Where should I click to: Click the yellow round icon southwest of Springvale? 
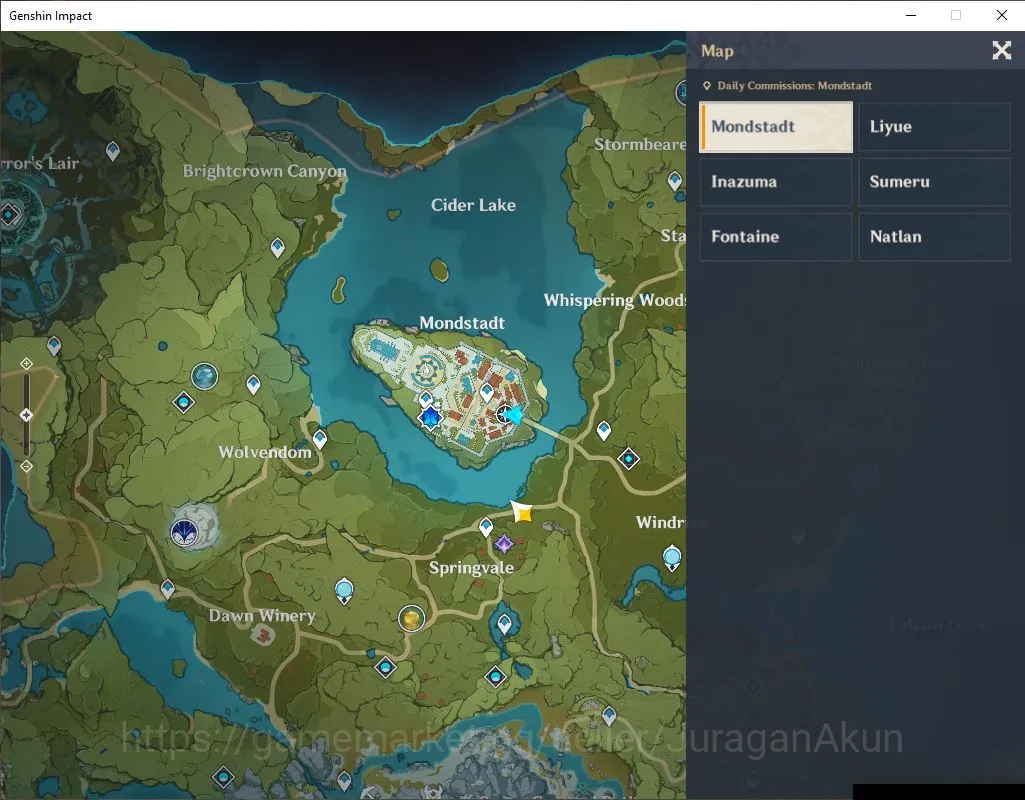coord(412,618)
